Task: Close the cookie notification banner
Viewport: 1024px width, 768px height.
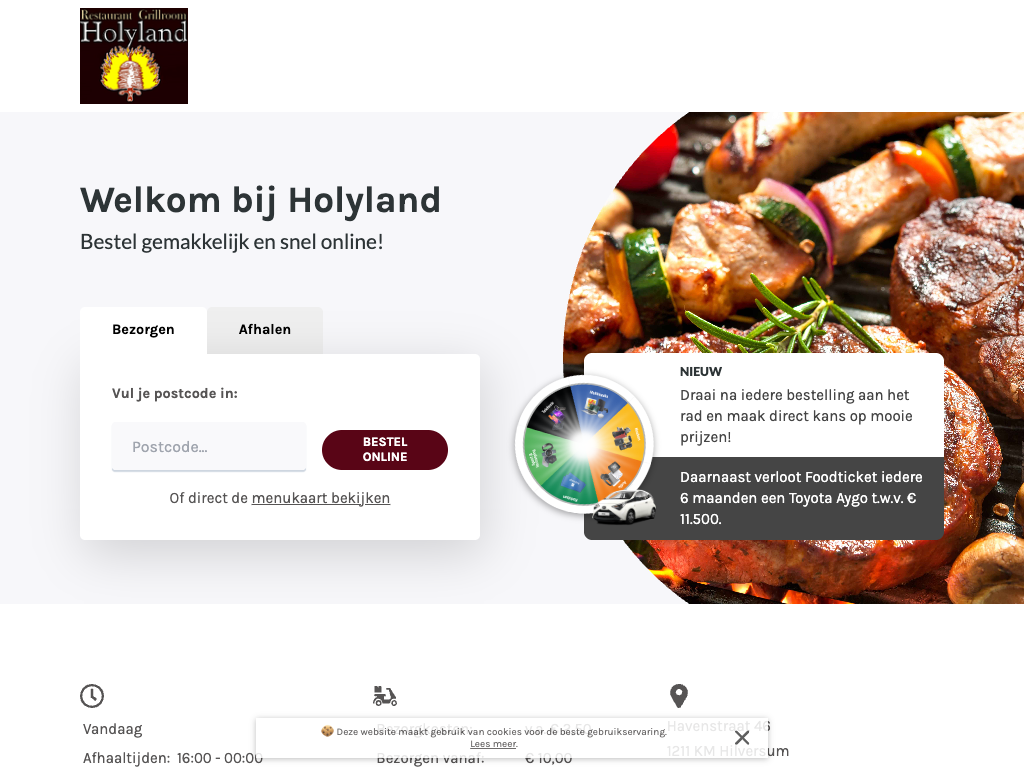Action: click(x=742, y=738)
